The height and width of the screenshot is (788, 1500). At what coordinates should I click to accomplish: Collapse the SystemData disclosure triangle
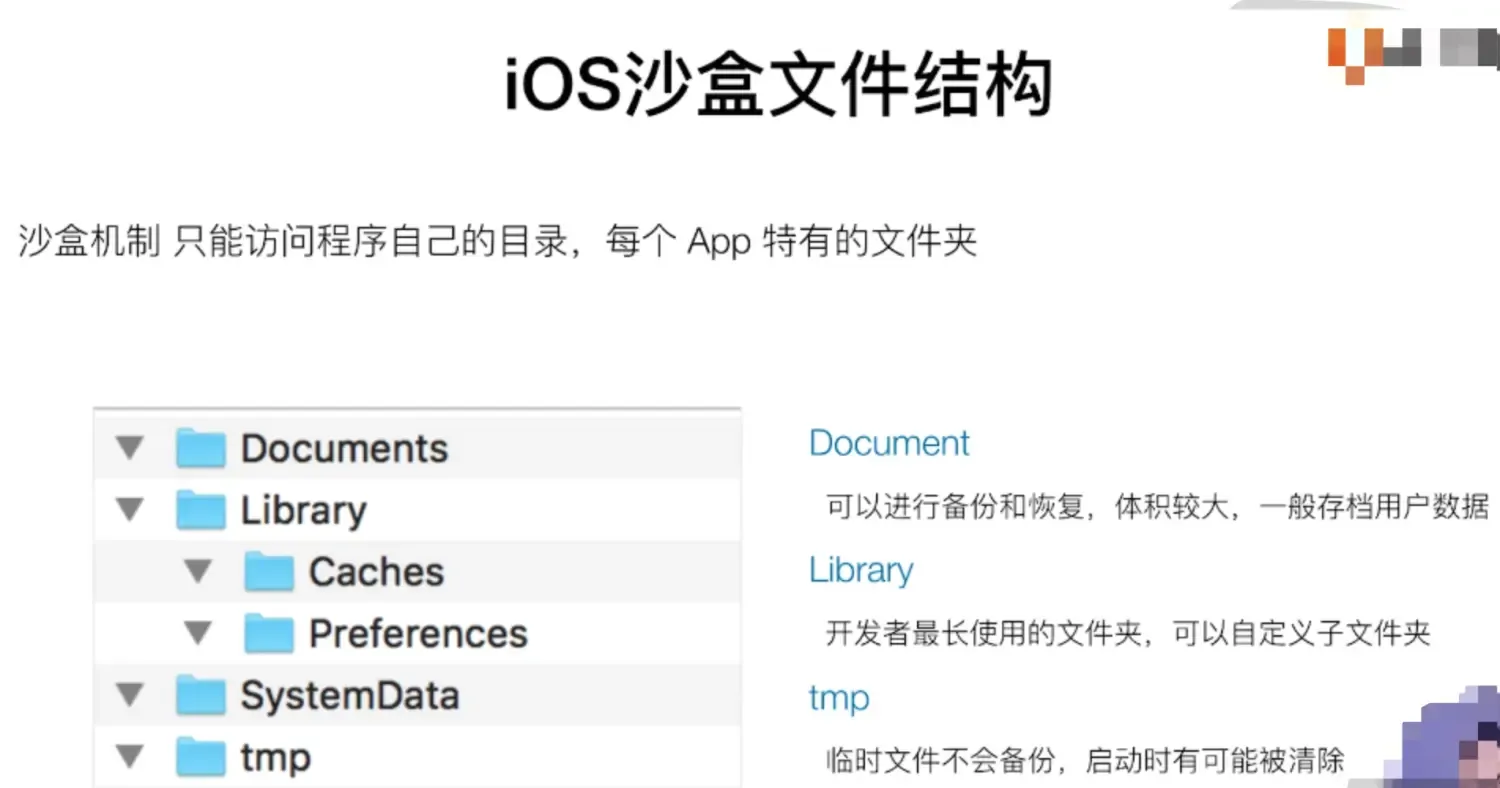130,695
